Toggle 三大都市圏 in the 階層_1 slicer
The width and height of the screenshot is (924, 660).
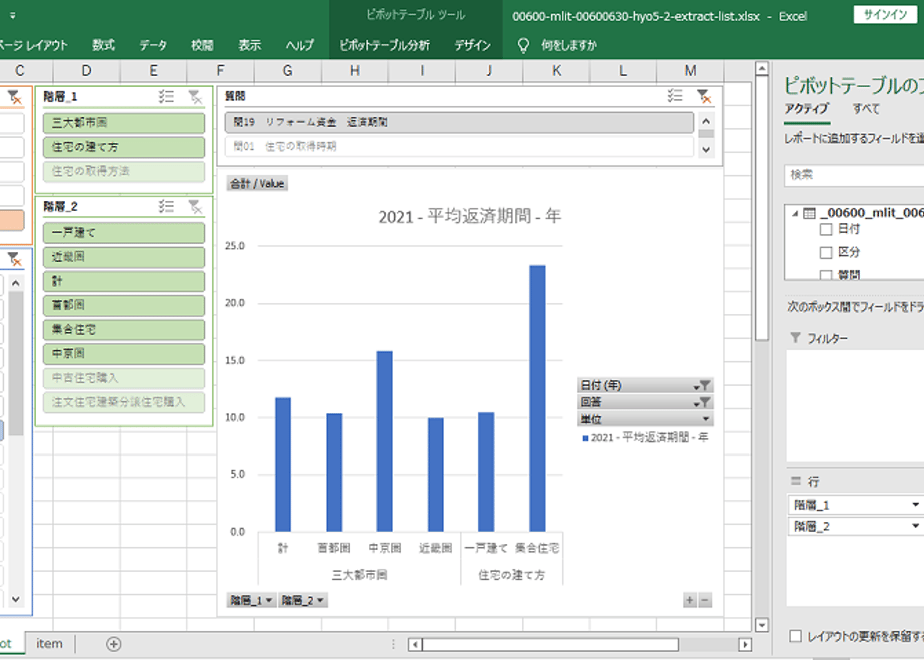[124, 123]
